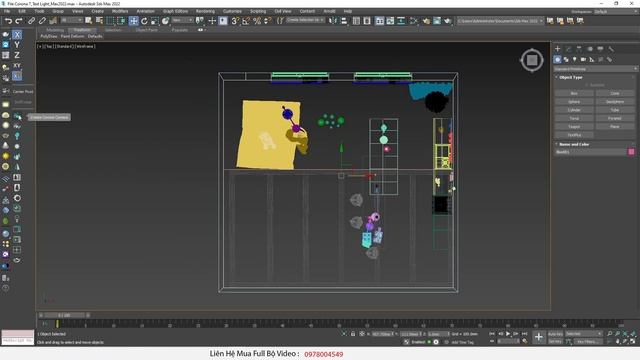Open the Create panel plus tab

[x=558, y=49]
